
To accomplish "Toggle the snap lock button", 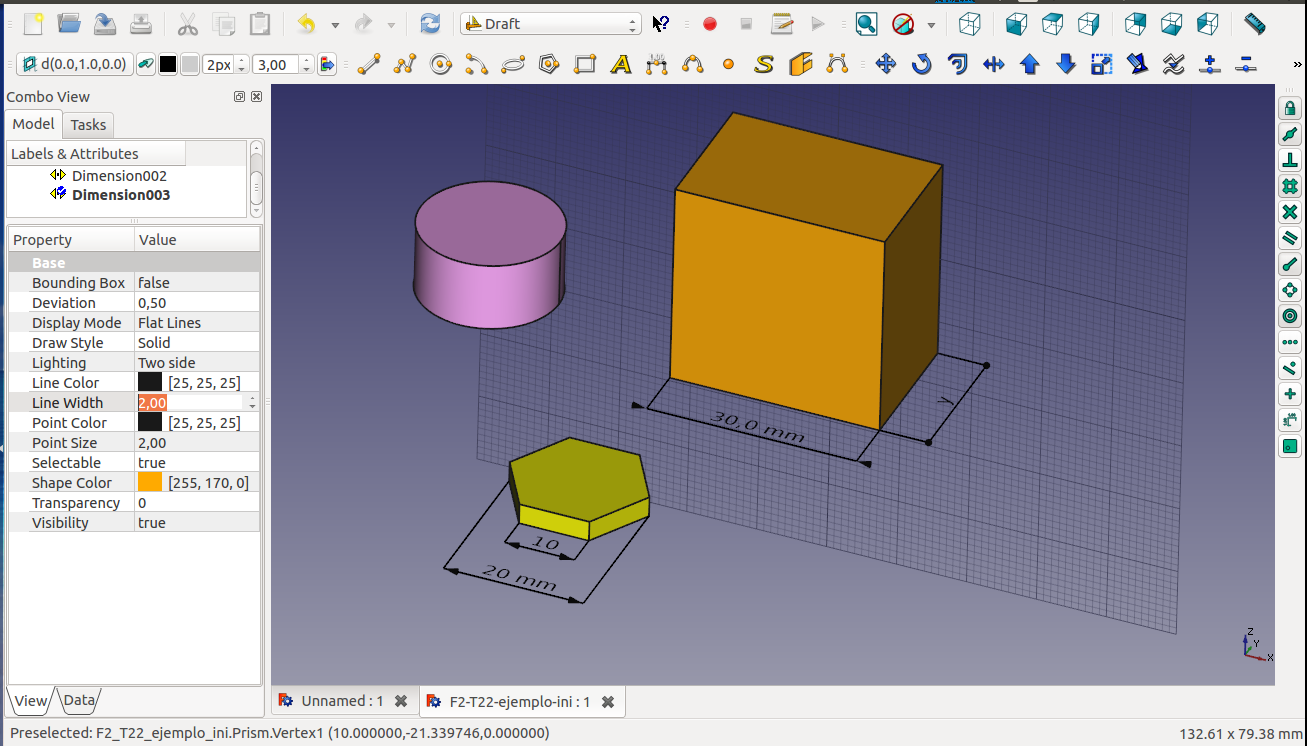I will (x=1290, y=108).
